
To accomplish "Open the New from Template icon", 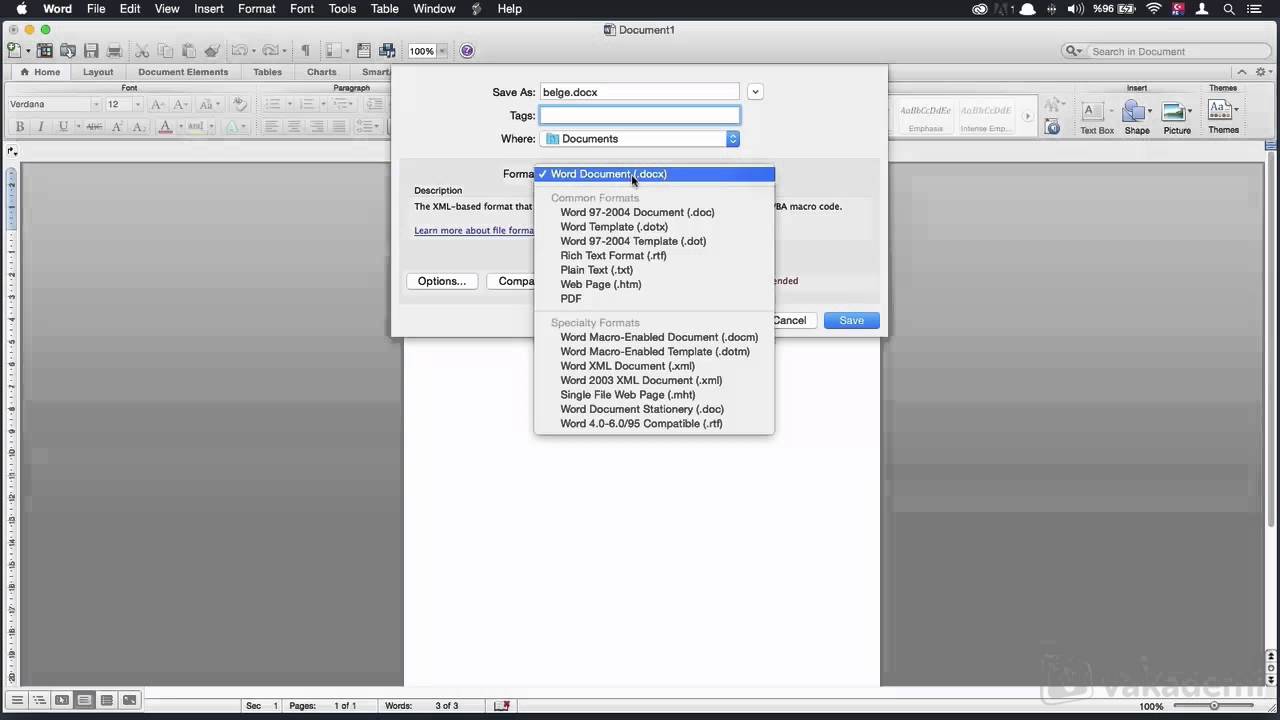I will pyautogui.click(x=45, y=50).
